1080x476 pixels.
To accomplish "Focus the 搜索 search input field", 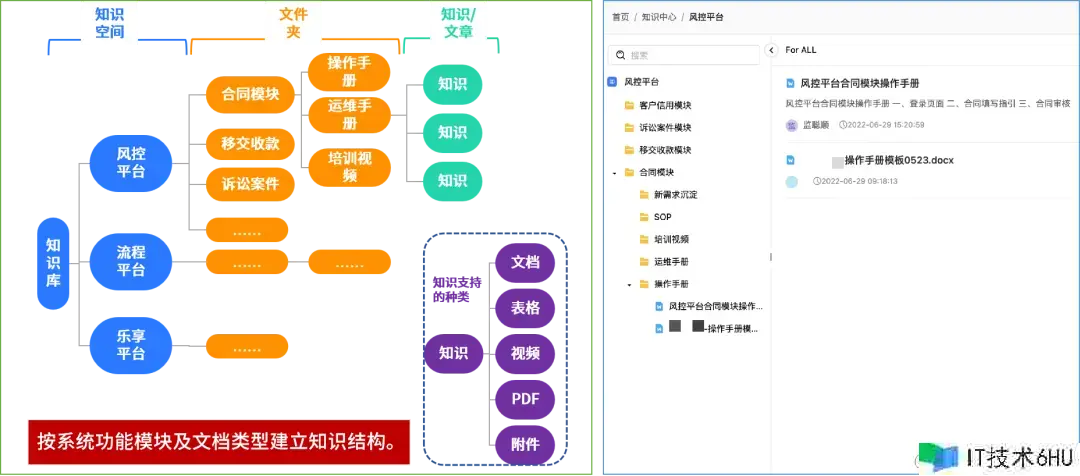I will click(x=685, y=55).
